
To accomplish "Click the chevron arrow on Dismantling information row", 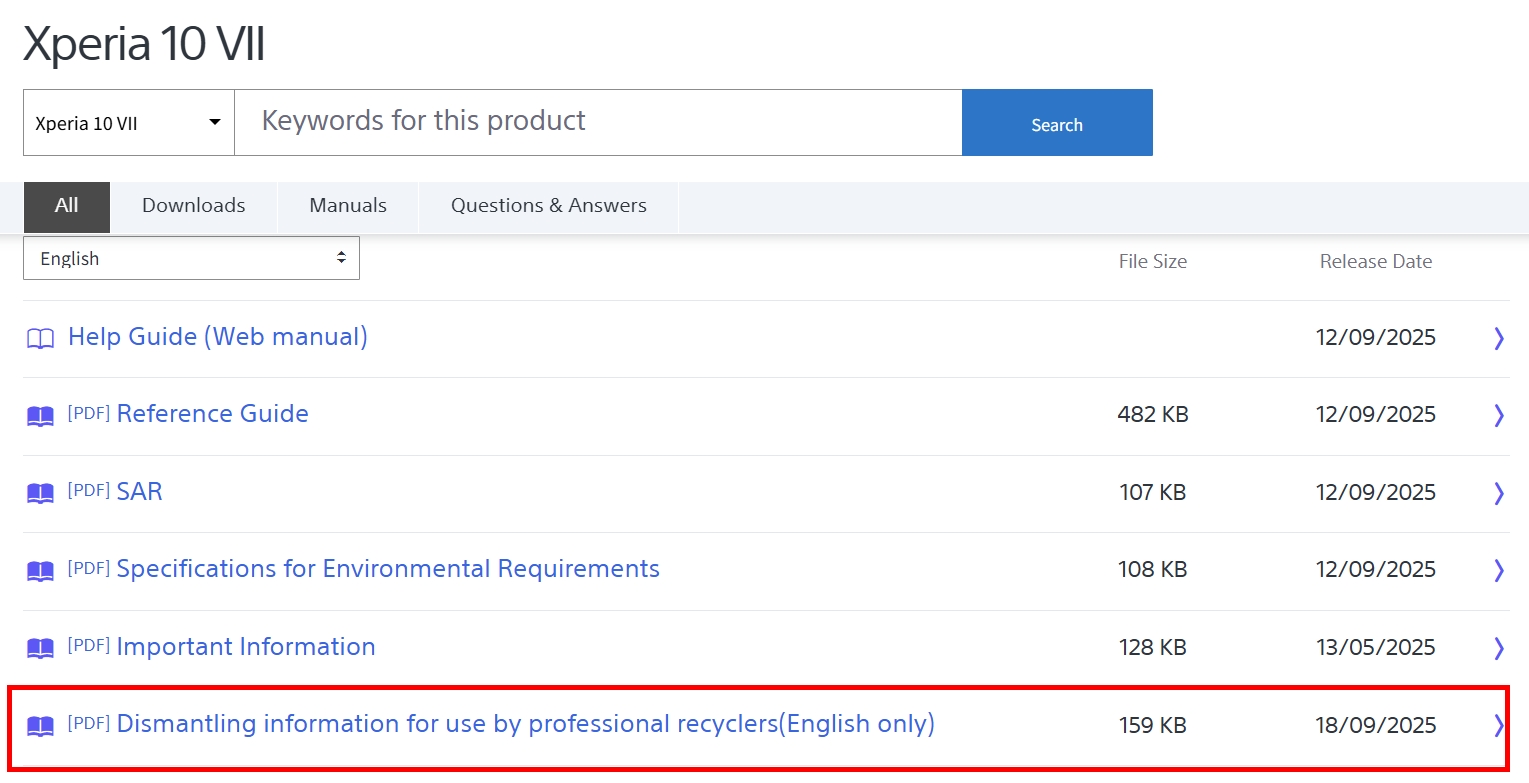I will 1498,725.
